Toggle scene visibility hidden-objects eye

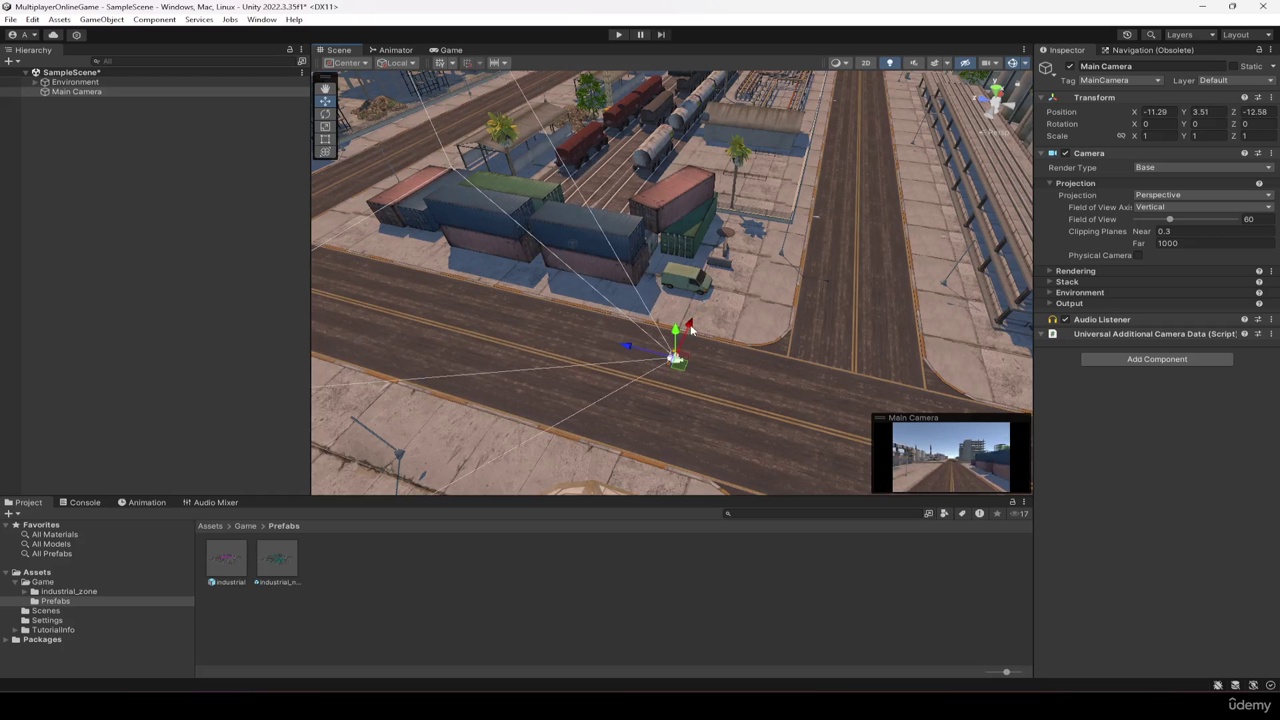tap(965, 63)
